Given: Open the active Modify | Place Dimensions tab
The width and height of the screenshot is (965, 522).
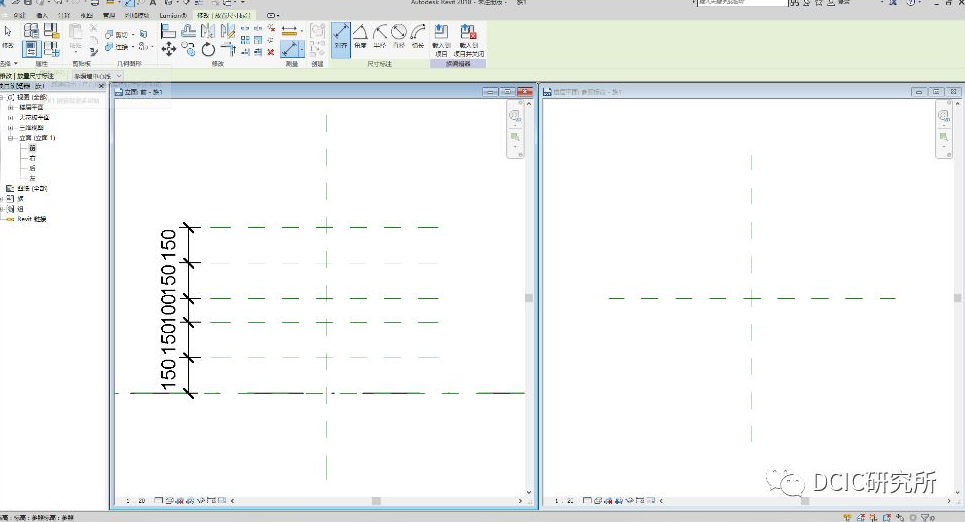Looking at the screenshot, I should tap(223, 15).
